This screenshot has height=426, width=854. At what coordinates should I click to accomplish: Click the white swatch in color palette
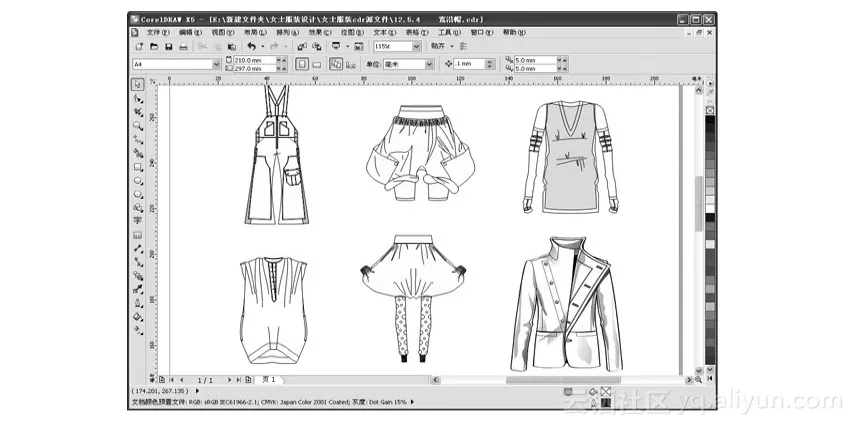[x=710, y=209]
